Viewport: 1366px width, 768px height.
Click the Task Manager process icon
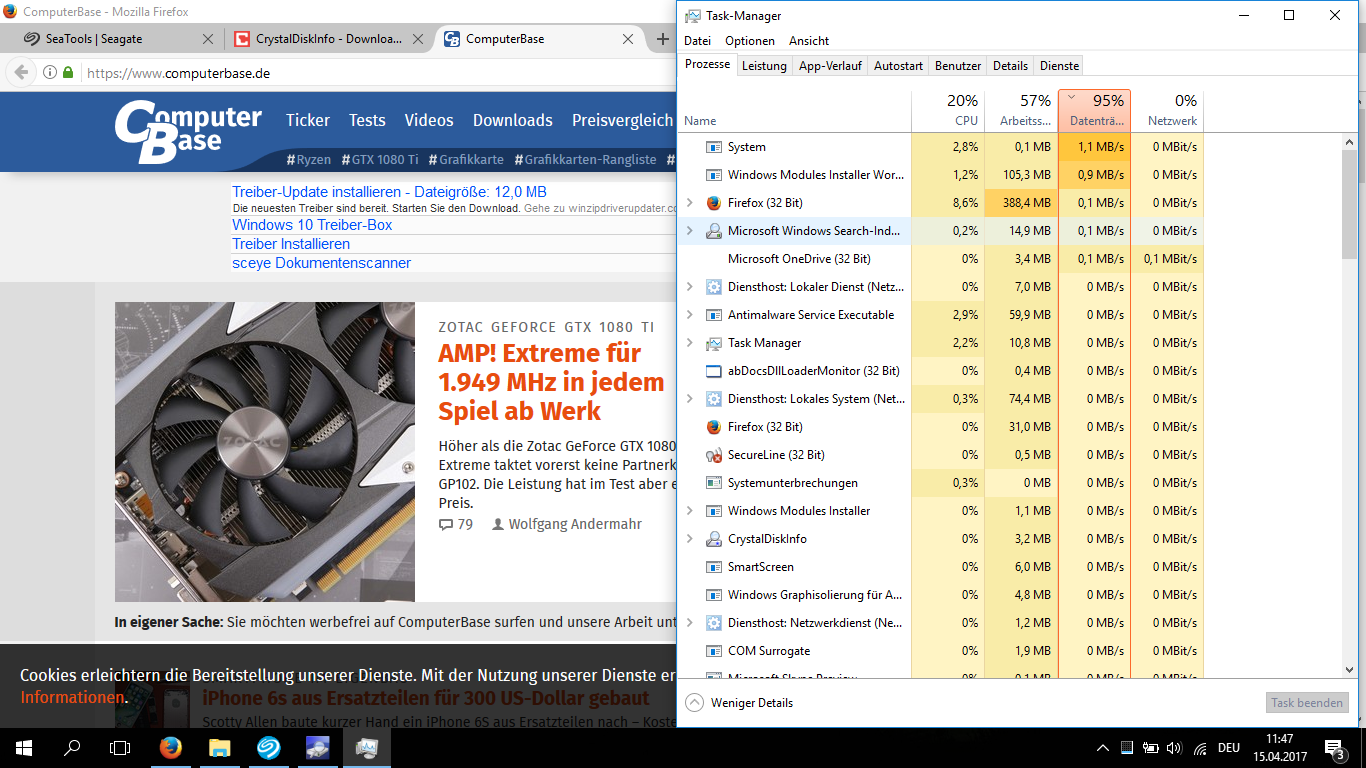(713, 343)
